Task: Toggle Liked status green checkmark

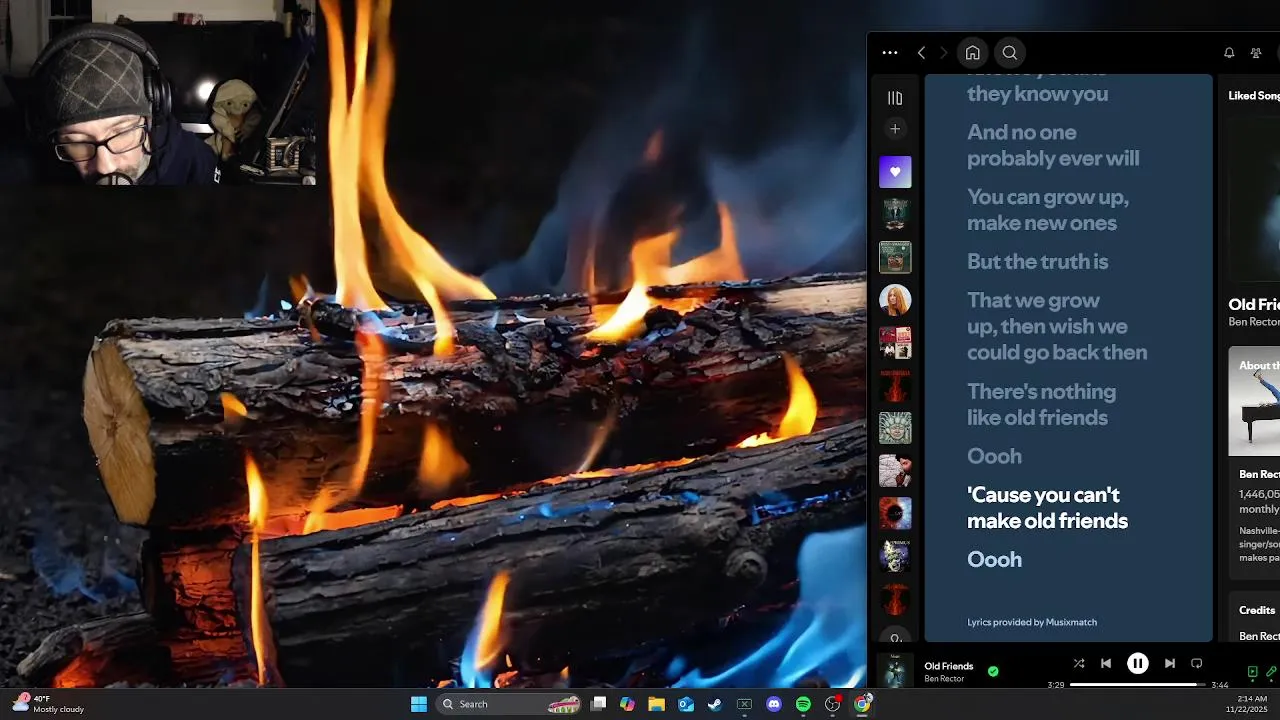Action: 993,672
